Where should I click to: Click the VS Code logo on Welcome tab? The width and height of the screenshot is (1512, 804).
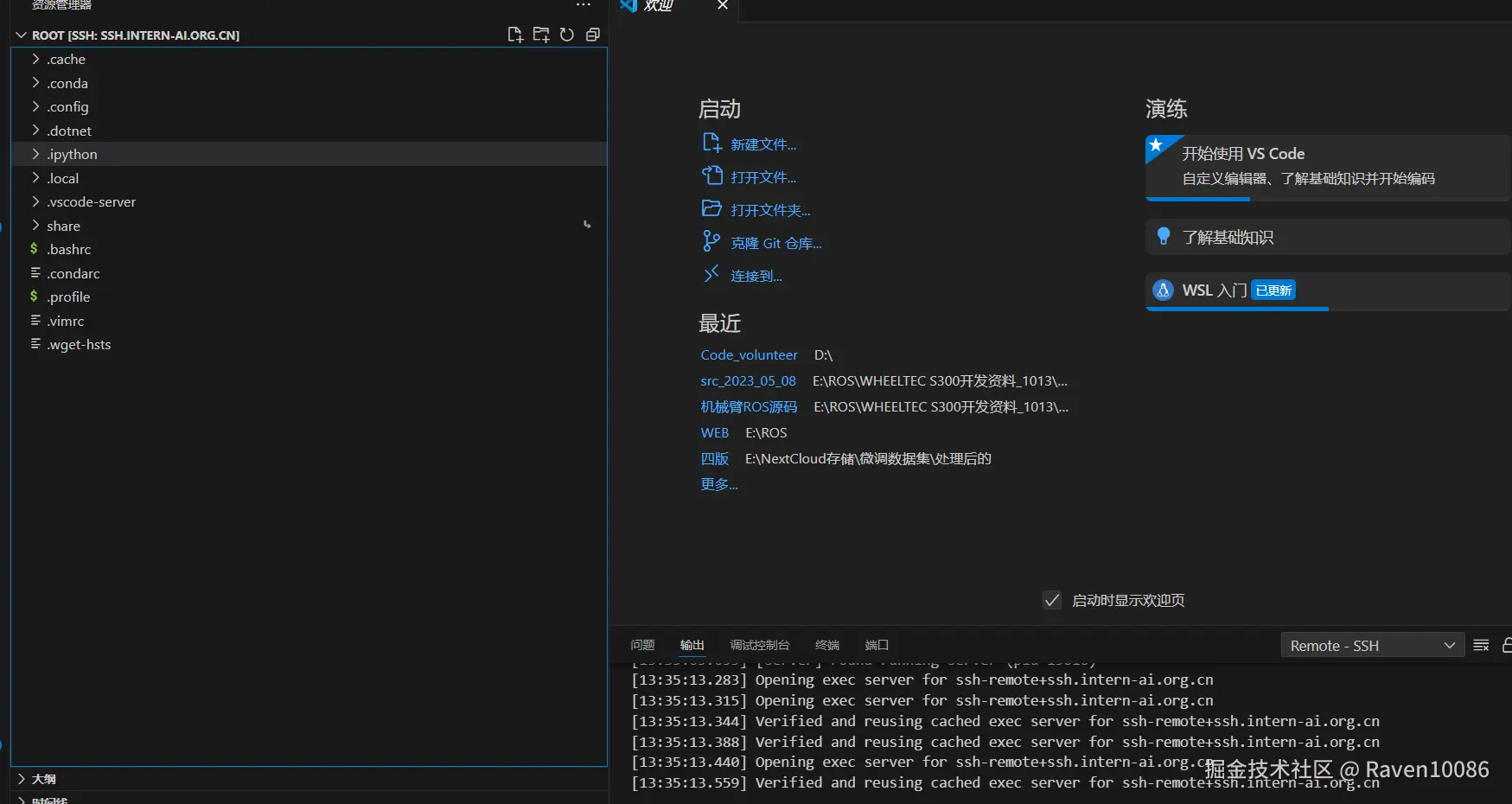[x=628, y=5]
